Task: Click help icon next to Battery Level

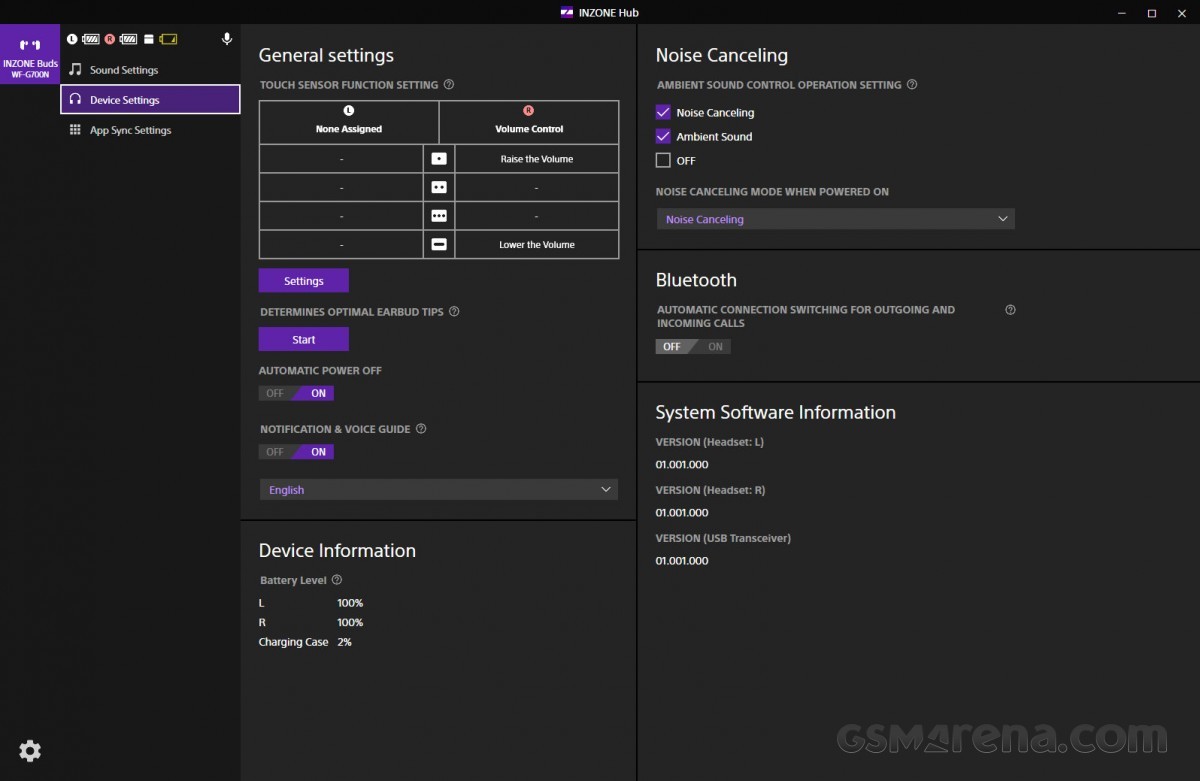Action: (337, 580)
